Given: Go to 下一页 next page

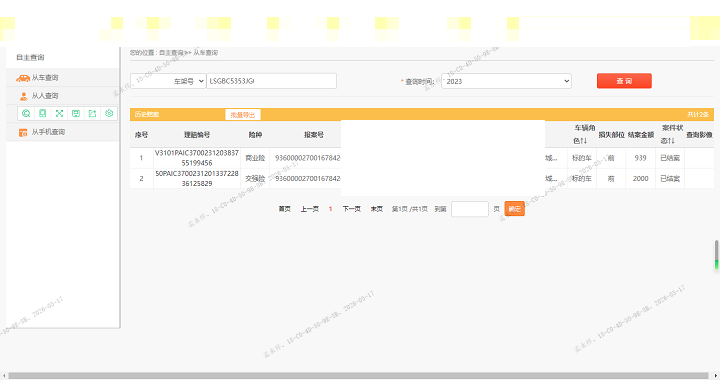Looking at the screenshot, I should [352, 209].
